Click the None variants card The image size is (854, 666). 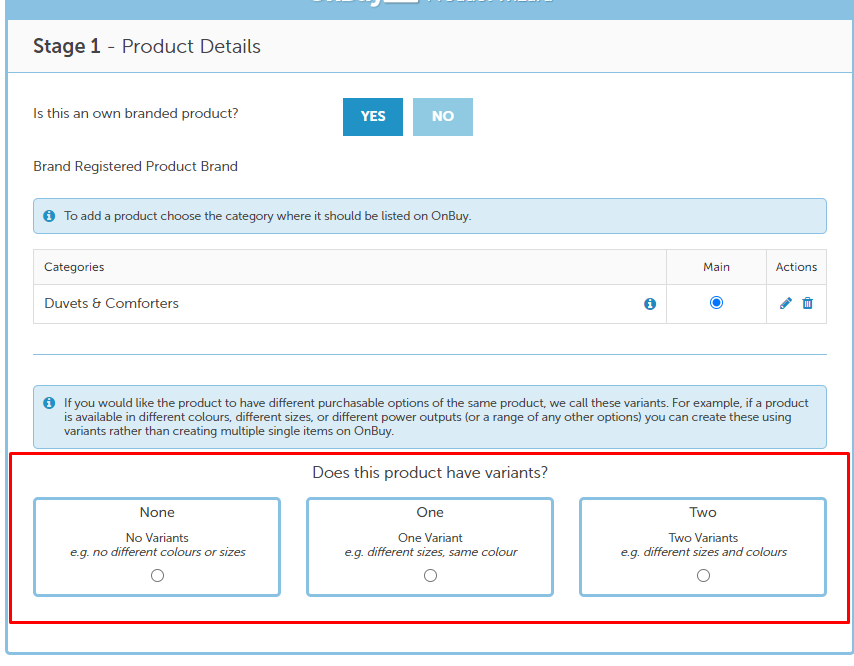tap(157, 547)
